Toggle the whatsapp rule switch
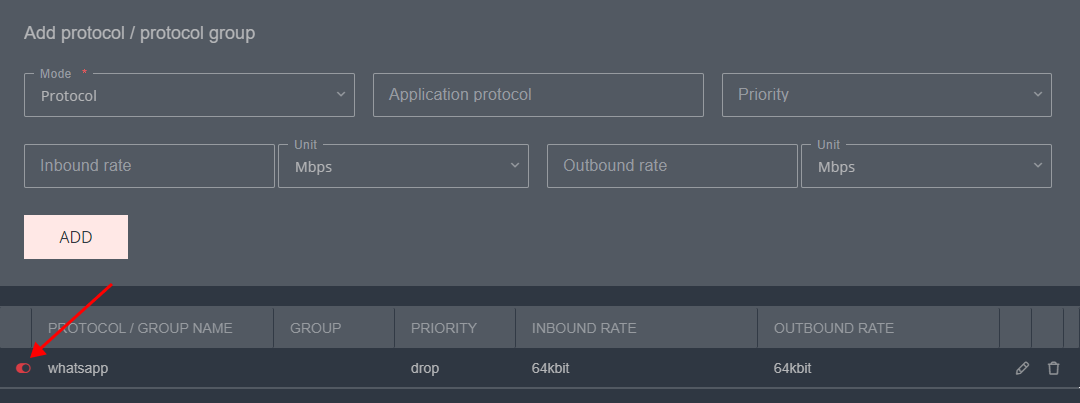Screen dimensions: 1080x403 [24, 368]
